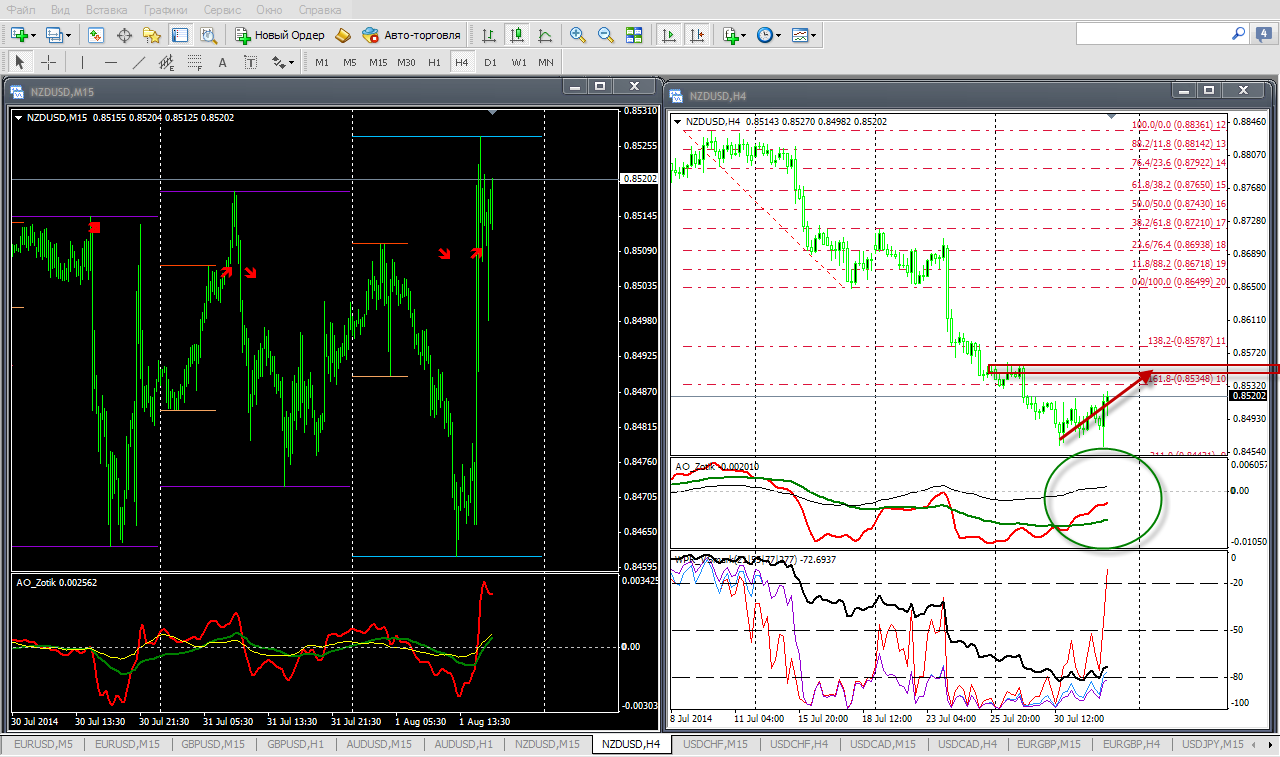This screenshot has width=1280, height=757.
Task: Select the Fibonacci retracement tool
Action: [194, 62]
